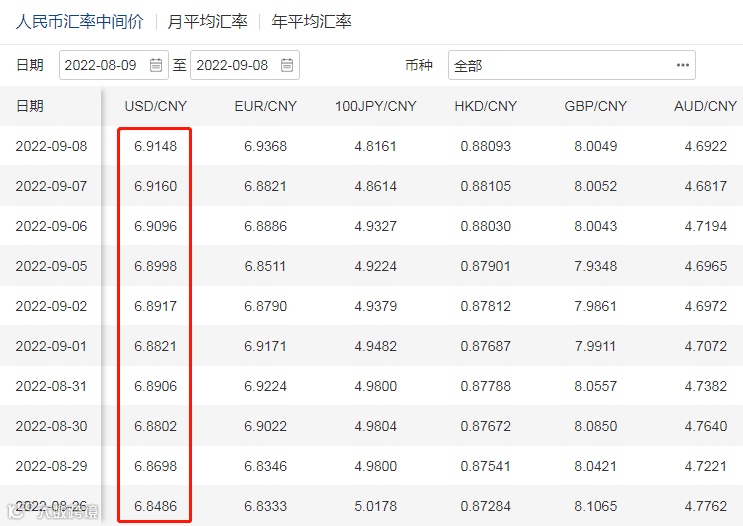The height and width of the screenshot is (526, 743).
Task: Click GBP/CNY value 8.1065
Action: tap(596, 506)
